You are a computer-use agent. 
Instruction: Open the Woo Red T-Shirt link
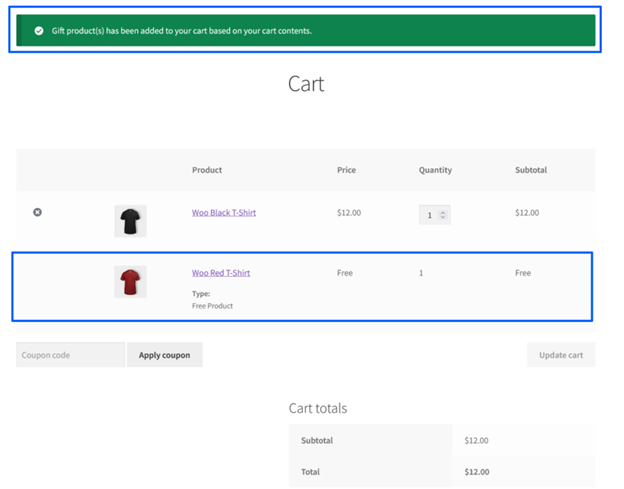[221, 273]
